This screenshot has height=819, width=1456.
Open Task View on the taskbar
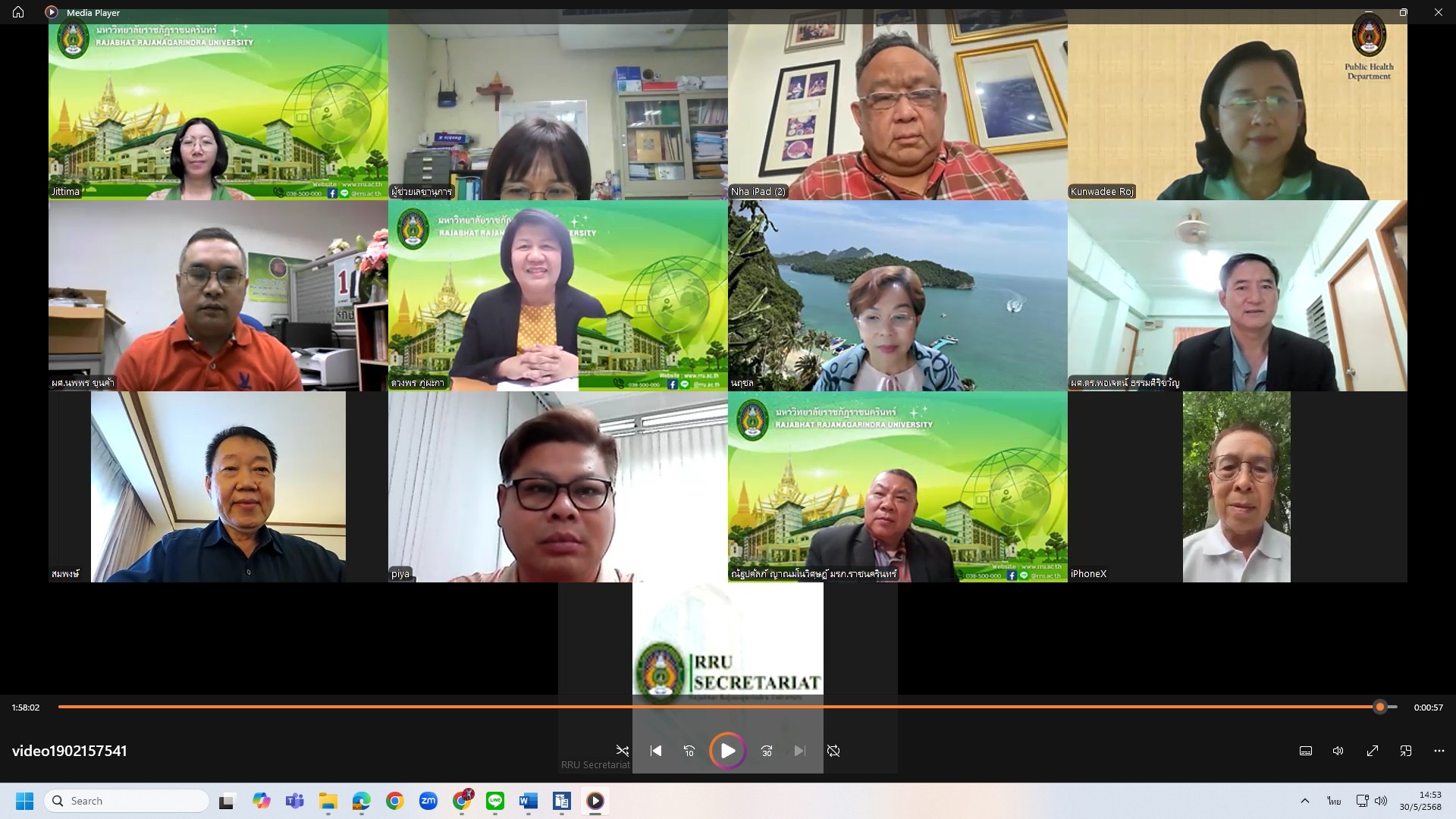click(227, 801)
